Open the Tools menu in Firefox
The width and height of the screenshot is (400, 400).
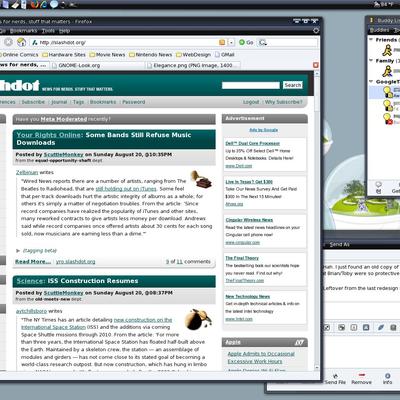48,31
